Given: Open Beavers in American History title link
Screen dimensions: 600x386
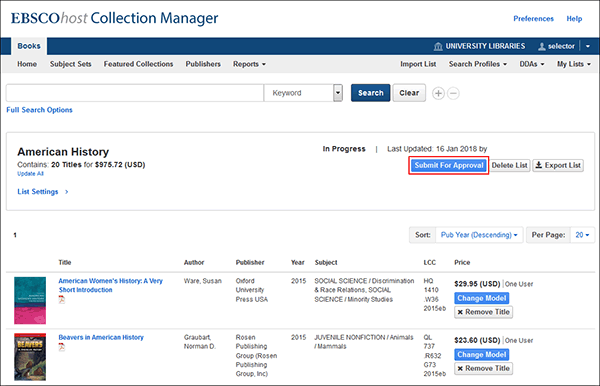Looking at the screenshot, I should (x=101, y=337).
